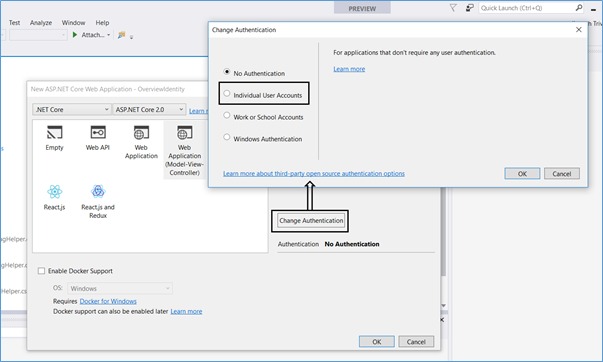
Task: Open the Window menu
Action: (73, 23)
